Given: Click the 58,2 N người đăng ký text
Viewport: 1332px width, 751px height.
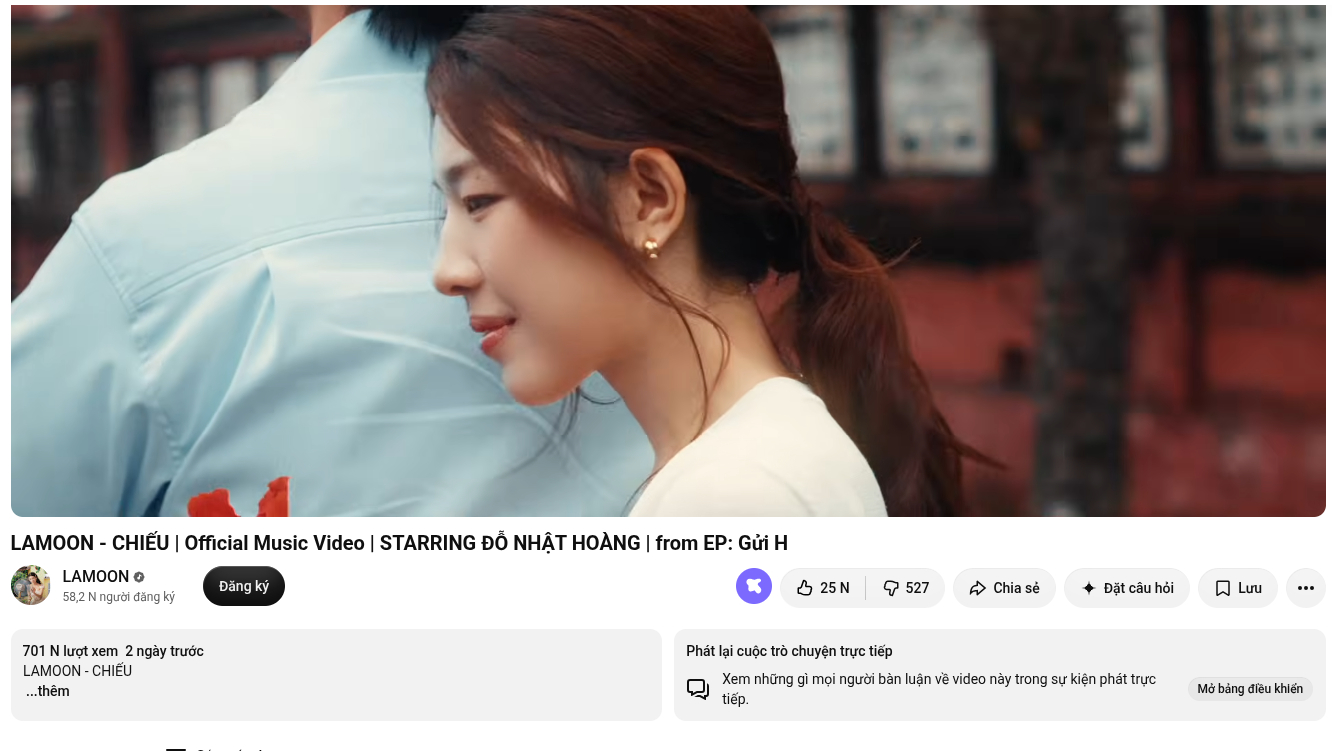Looking at the screenshot, I should [x=119, y=597].
